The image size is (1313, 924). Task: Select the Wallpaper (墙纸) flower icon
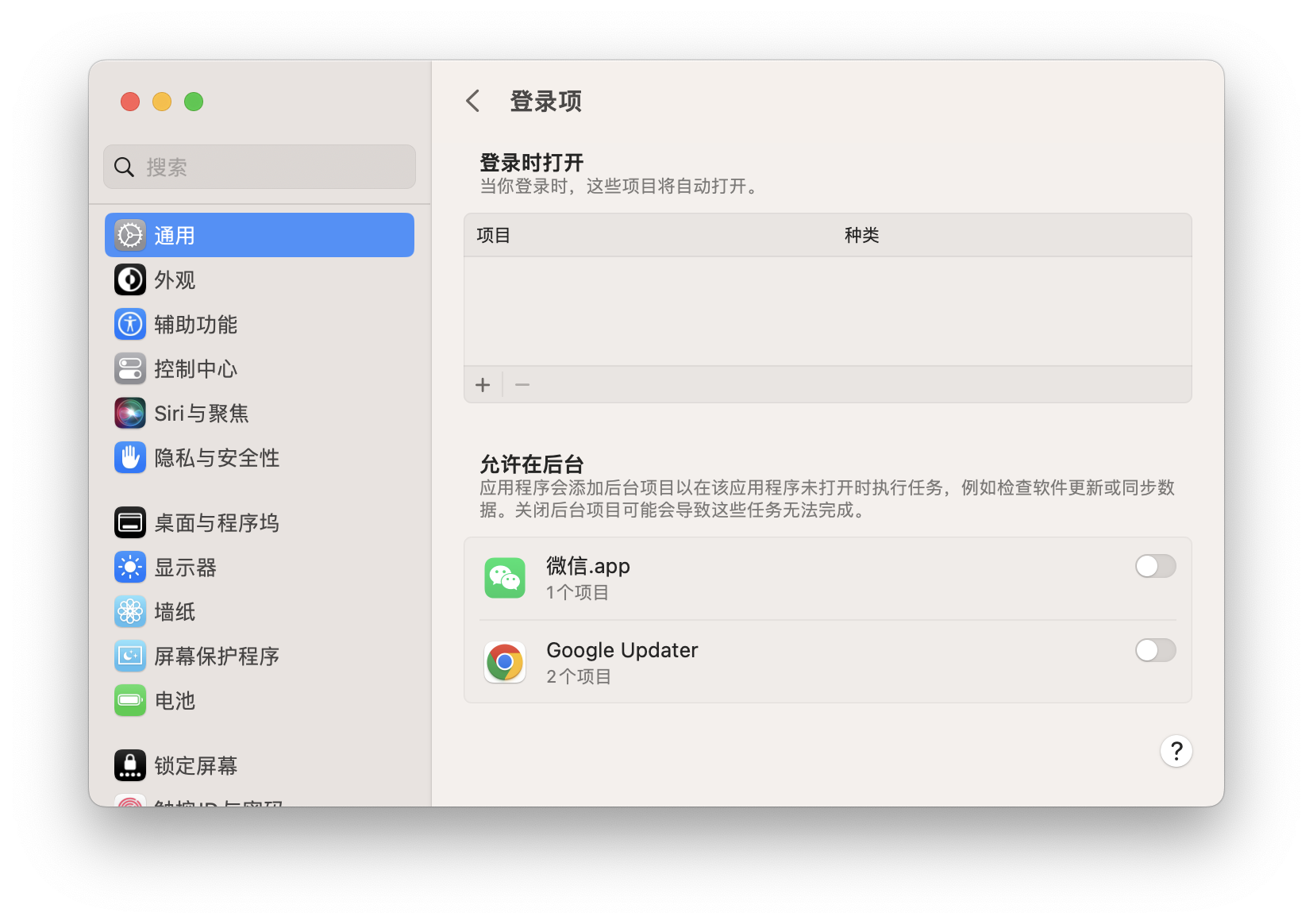(130, 611)
